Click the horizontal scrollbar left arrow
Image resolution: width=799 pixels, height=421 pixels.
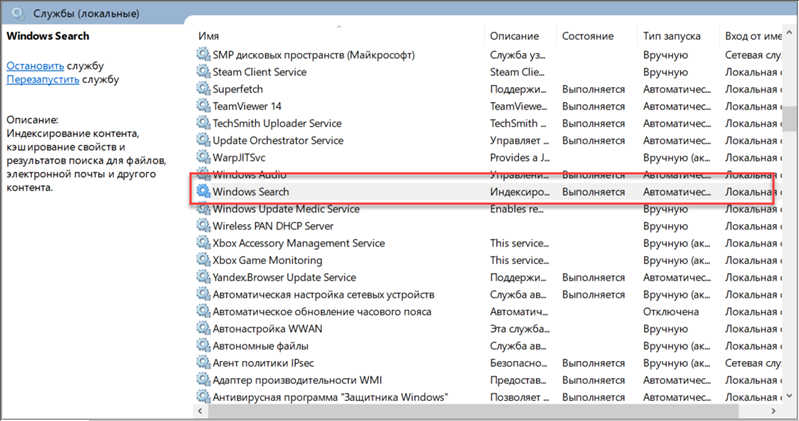point(200,411)
